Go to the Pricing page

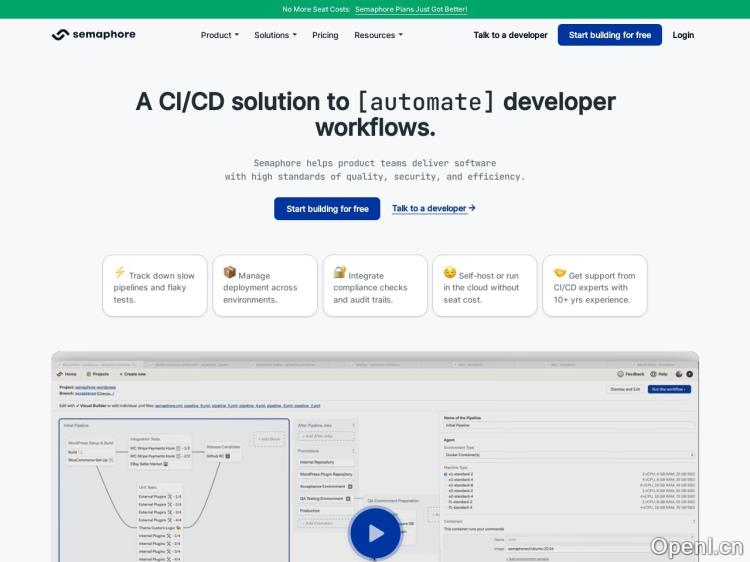pyautogui.click(x=325, y=35)
